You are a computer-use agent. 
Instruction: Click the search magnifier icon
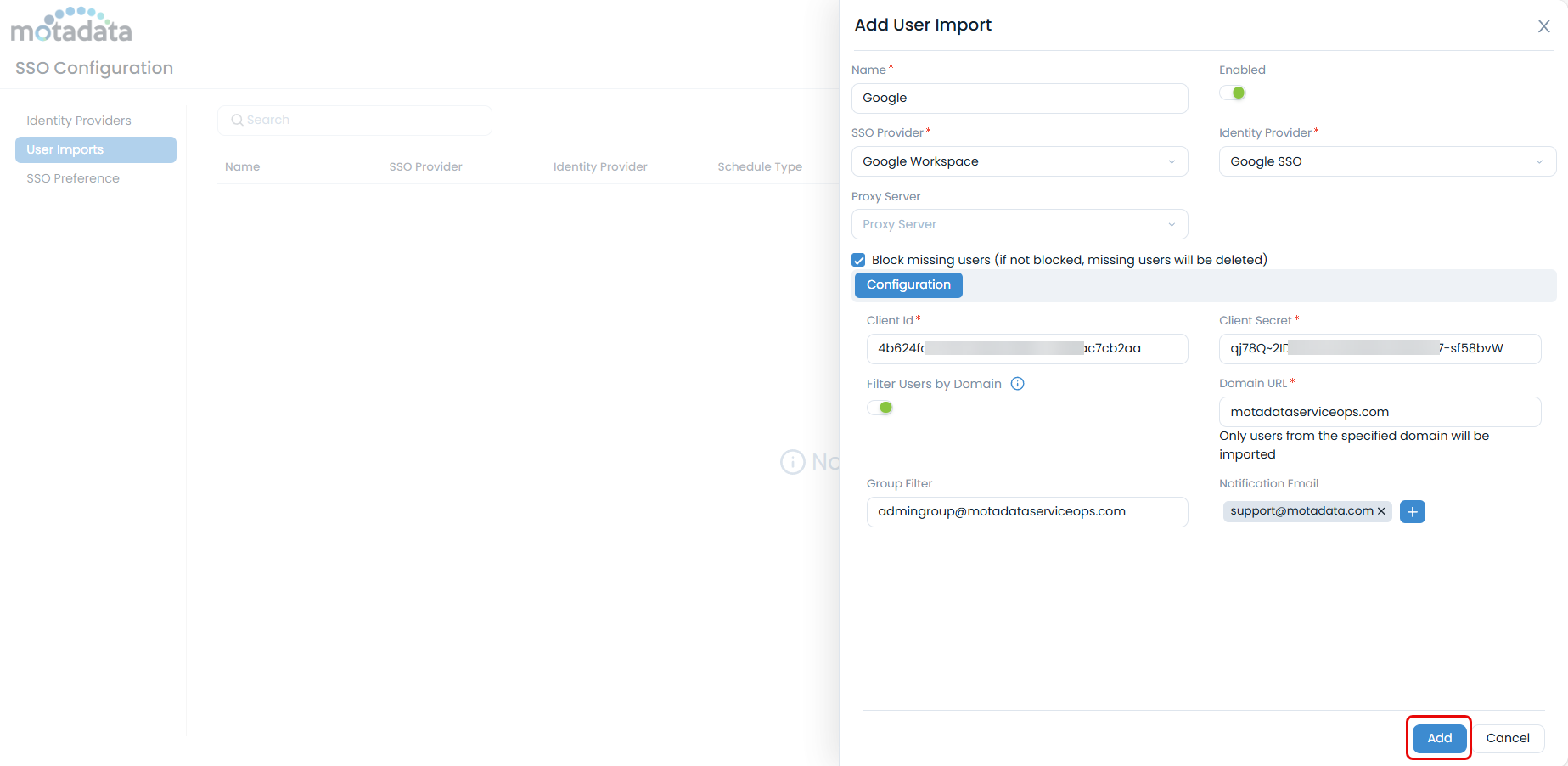tap(237, 121)
